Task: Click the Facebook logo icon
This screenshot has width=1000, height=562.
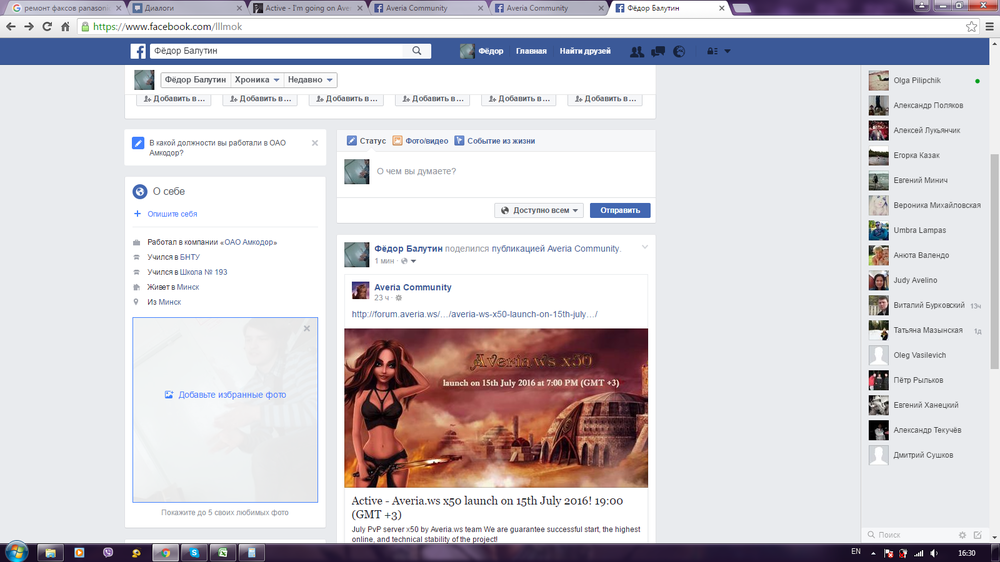Action: (x=138, y=51)
